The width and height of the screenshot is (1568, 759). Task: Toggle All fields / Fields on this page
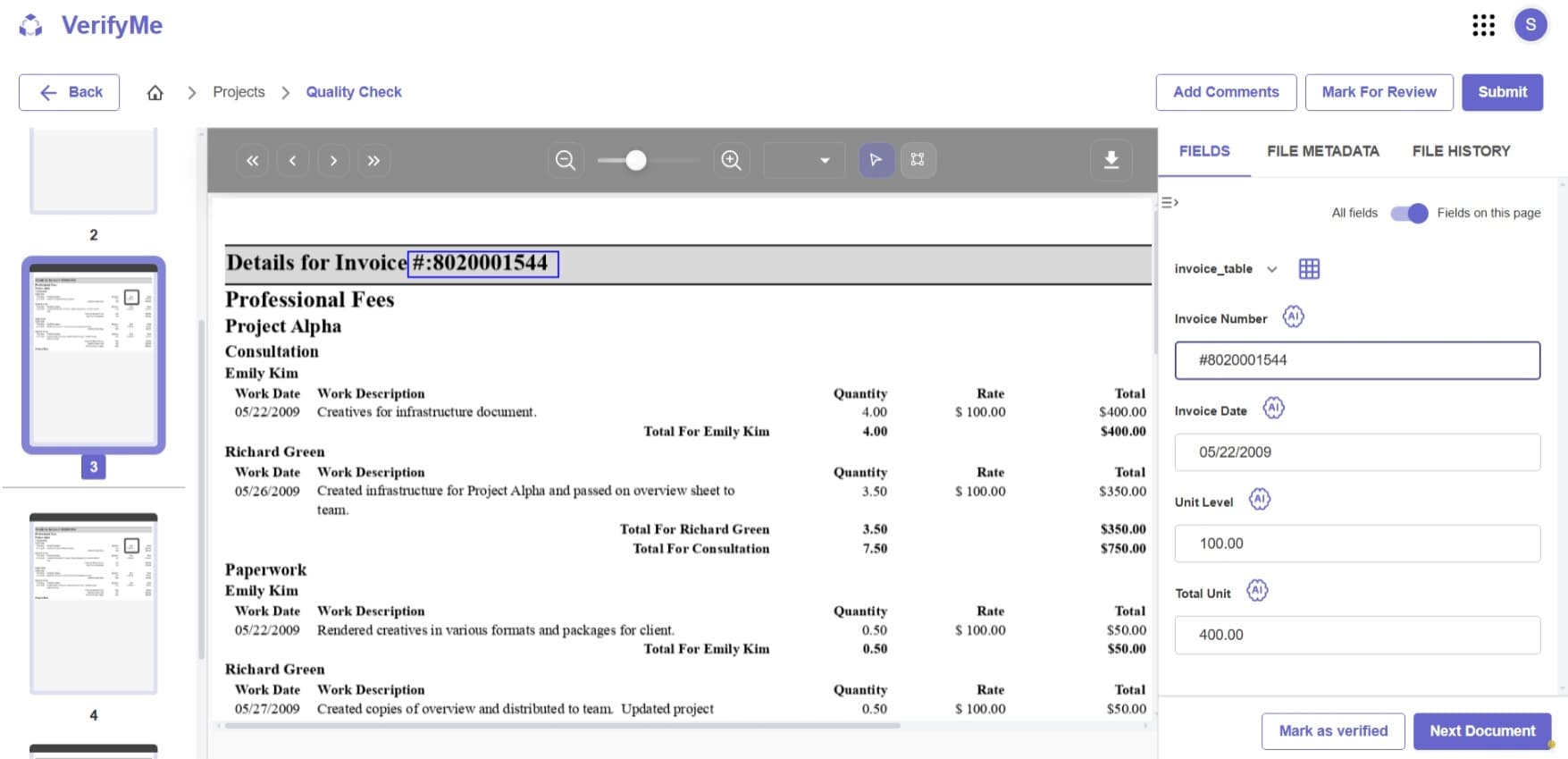tap(1409, 213)
